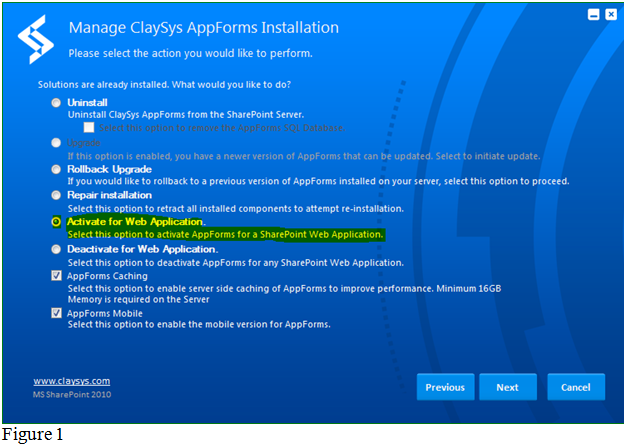Screen dimensions: 624x447
Task: Click 'deactivate AppForms for any SharePoint Web Application' text
Action: pos(236,263)
